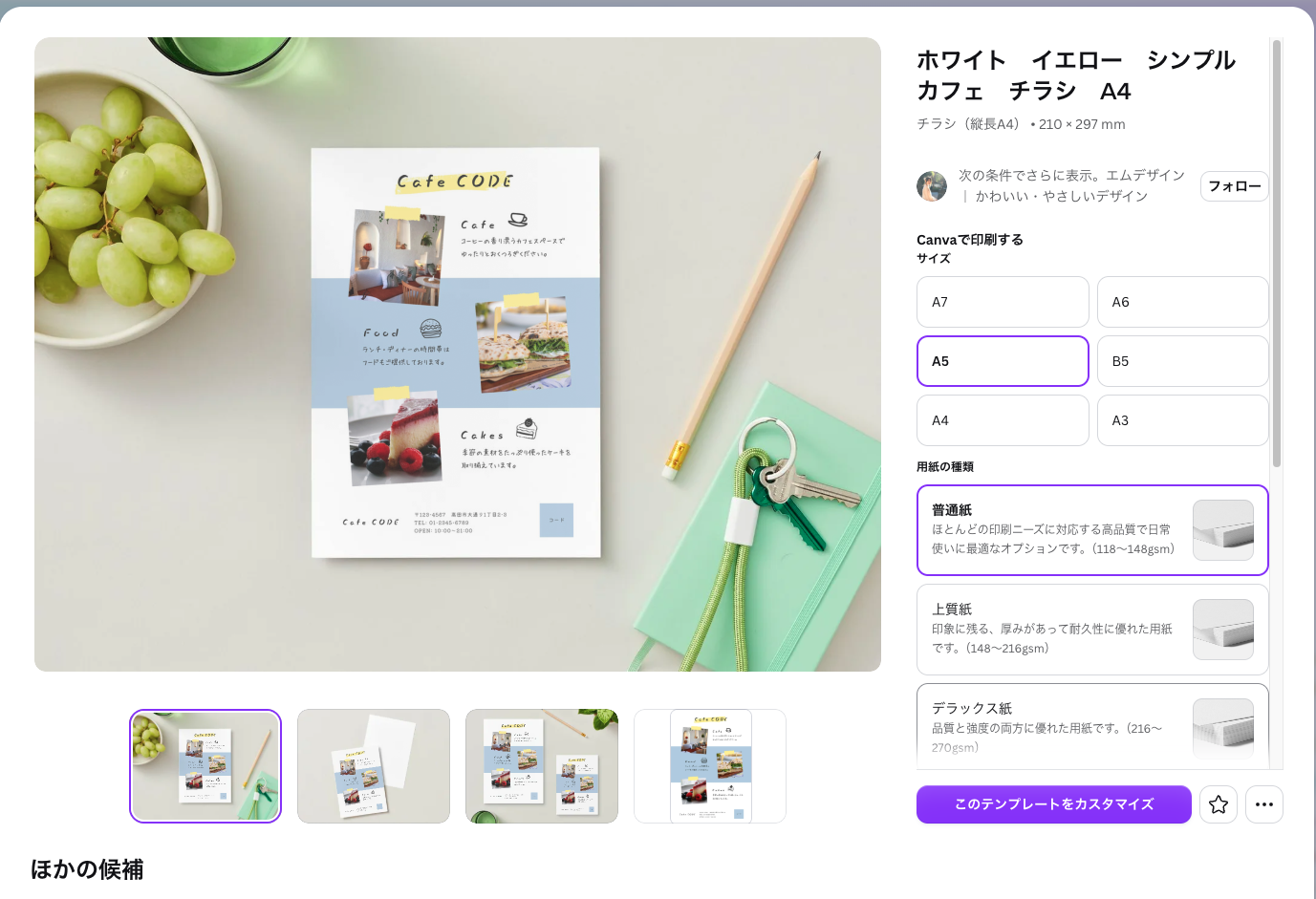Image resolution: width=1316 pixels, height=899 pixels.
Task: Show the third preview thumbnail with two flyers
Action: [542, 766]
